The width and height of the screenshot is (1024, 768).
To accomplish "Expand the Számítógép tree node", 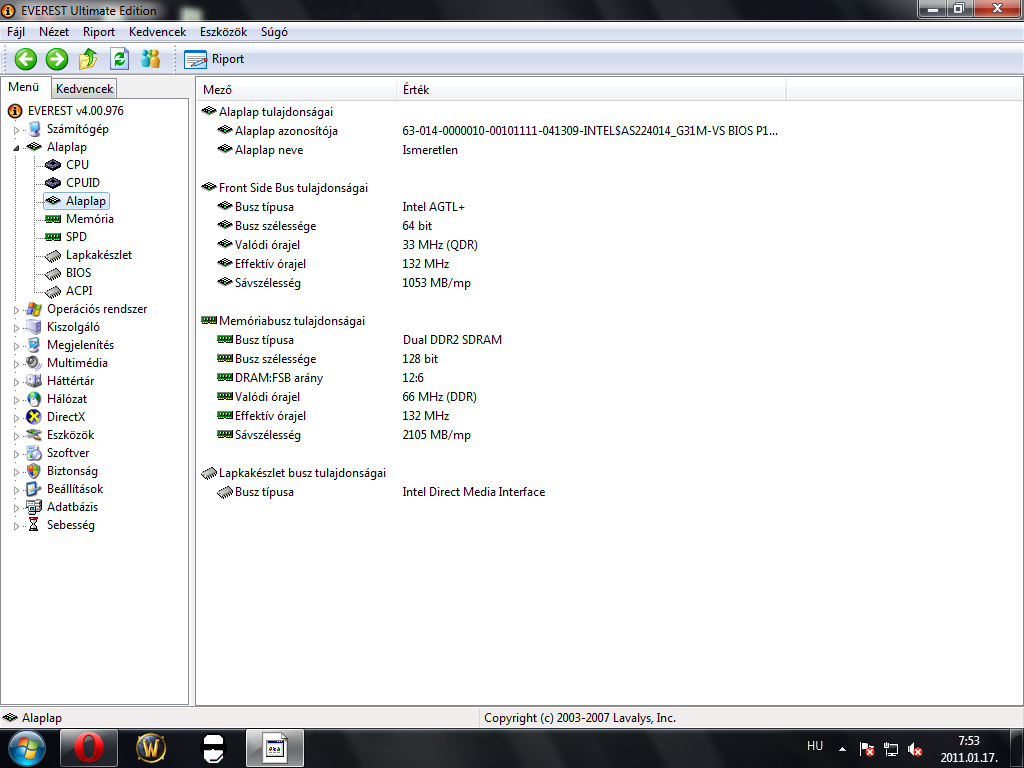I will (x=16, y=130).
